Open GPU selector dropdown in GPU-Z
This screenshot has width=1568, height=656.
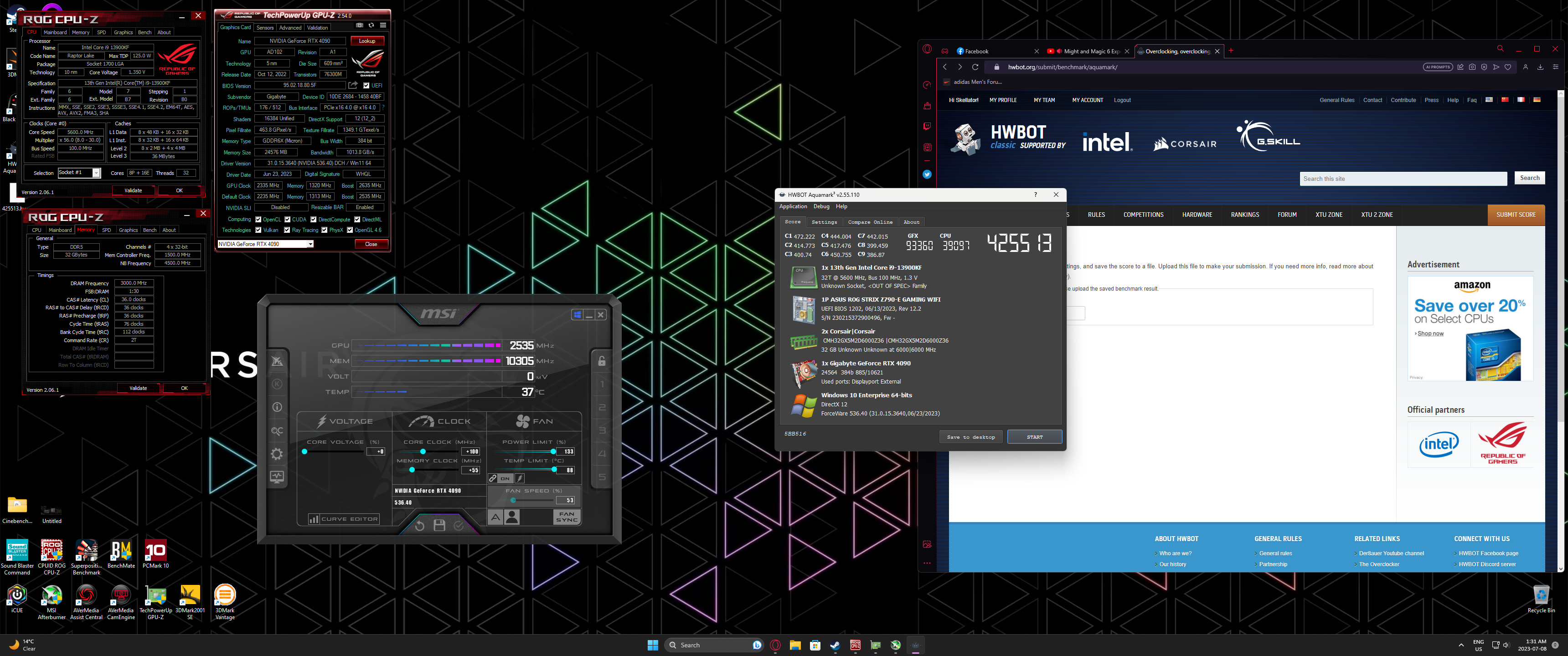click(310, 244)
